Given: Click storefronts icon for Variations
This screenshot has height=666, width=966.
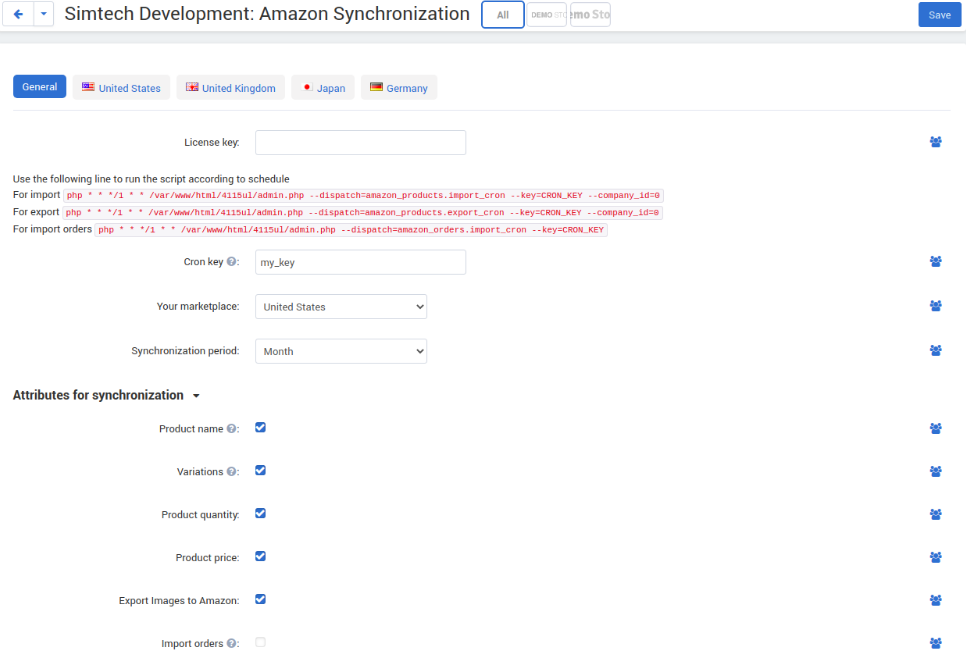Looking at the screenshot, I should click(935, 471).
